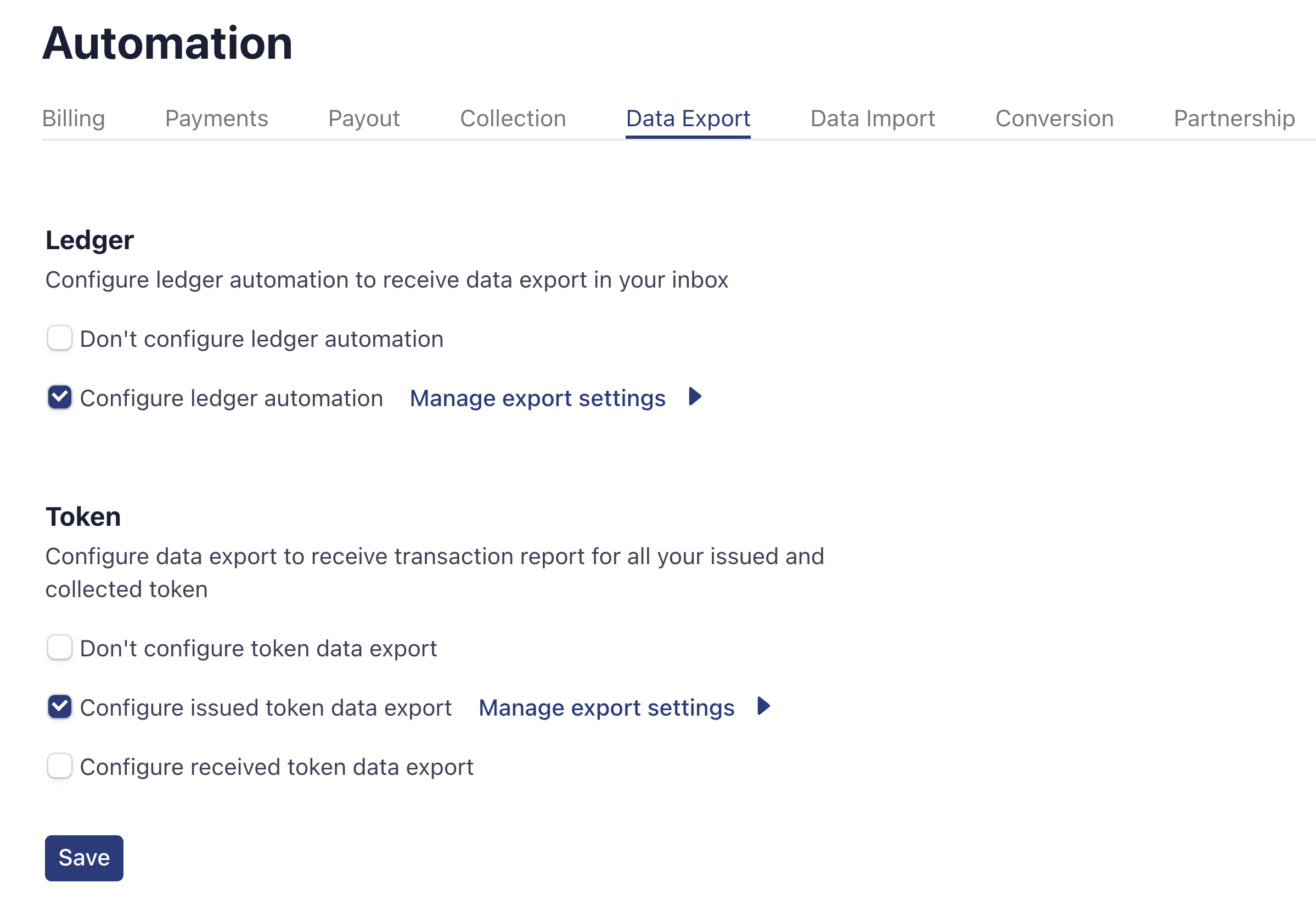Click the Save button

[x=84, y=858]
